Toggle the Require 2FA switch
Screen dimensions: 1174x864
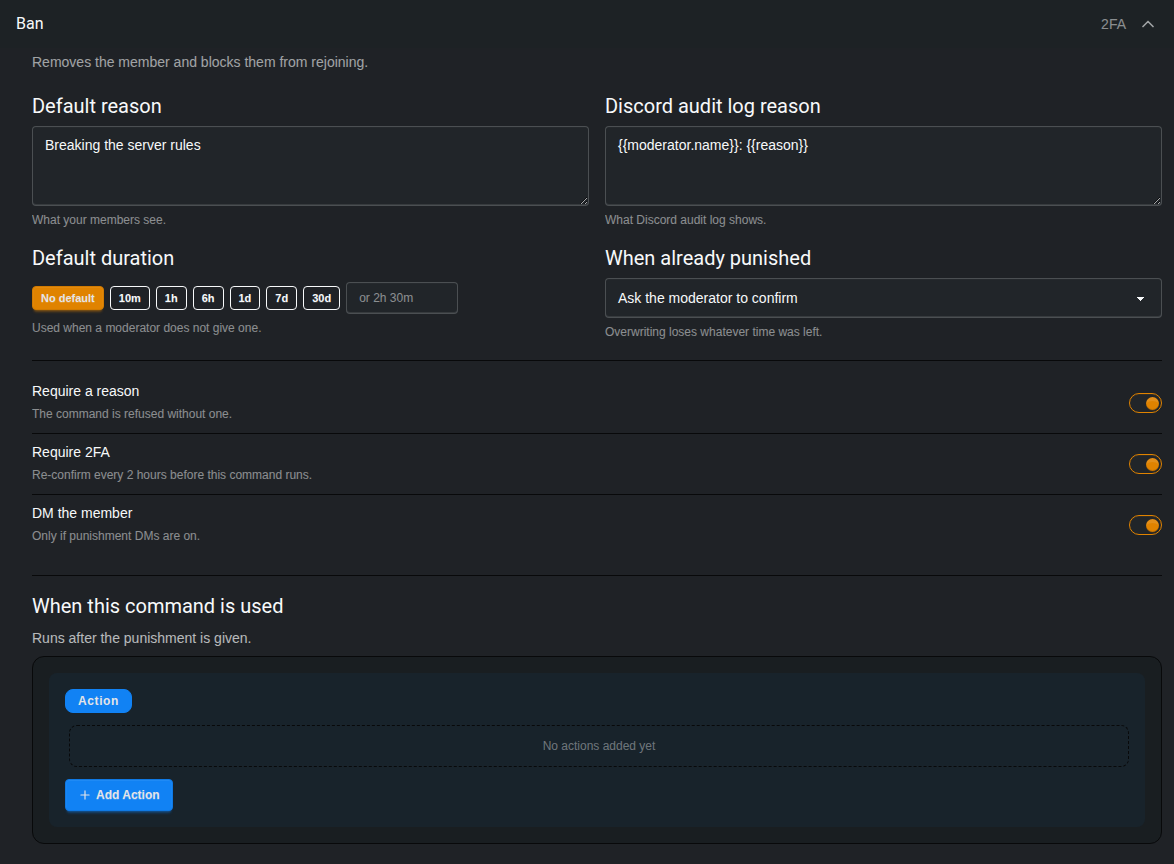(1145, 464)
